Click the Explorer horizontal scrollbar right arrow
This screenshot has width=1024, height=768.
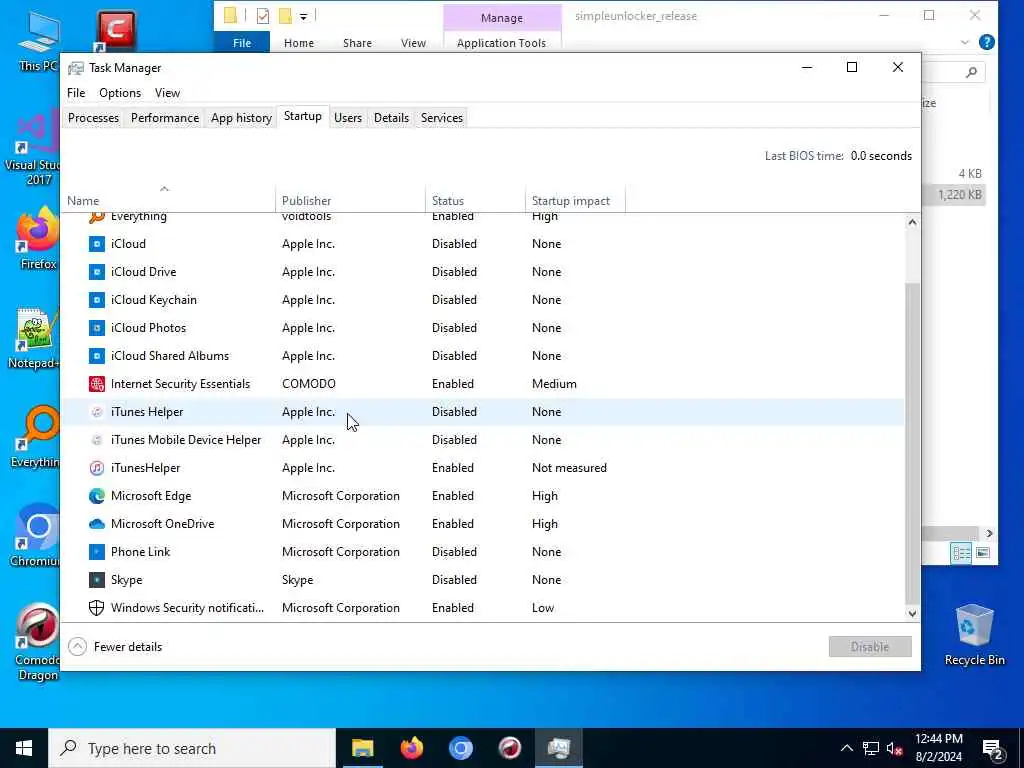[x=989, y=533]
